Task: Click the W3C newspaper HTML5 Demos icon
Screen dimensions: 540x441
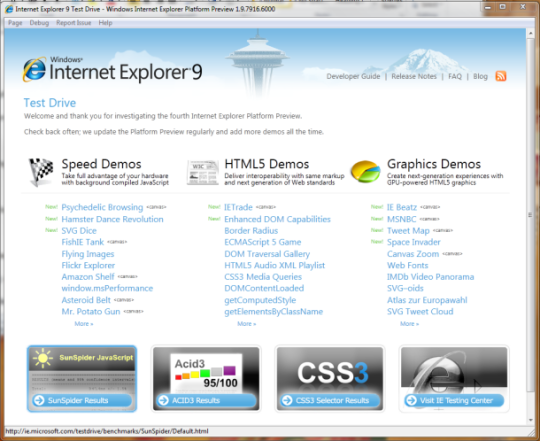Action: pos(203,172)
